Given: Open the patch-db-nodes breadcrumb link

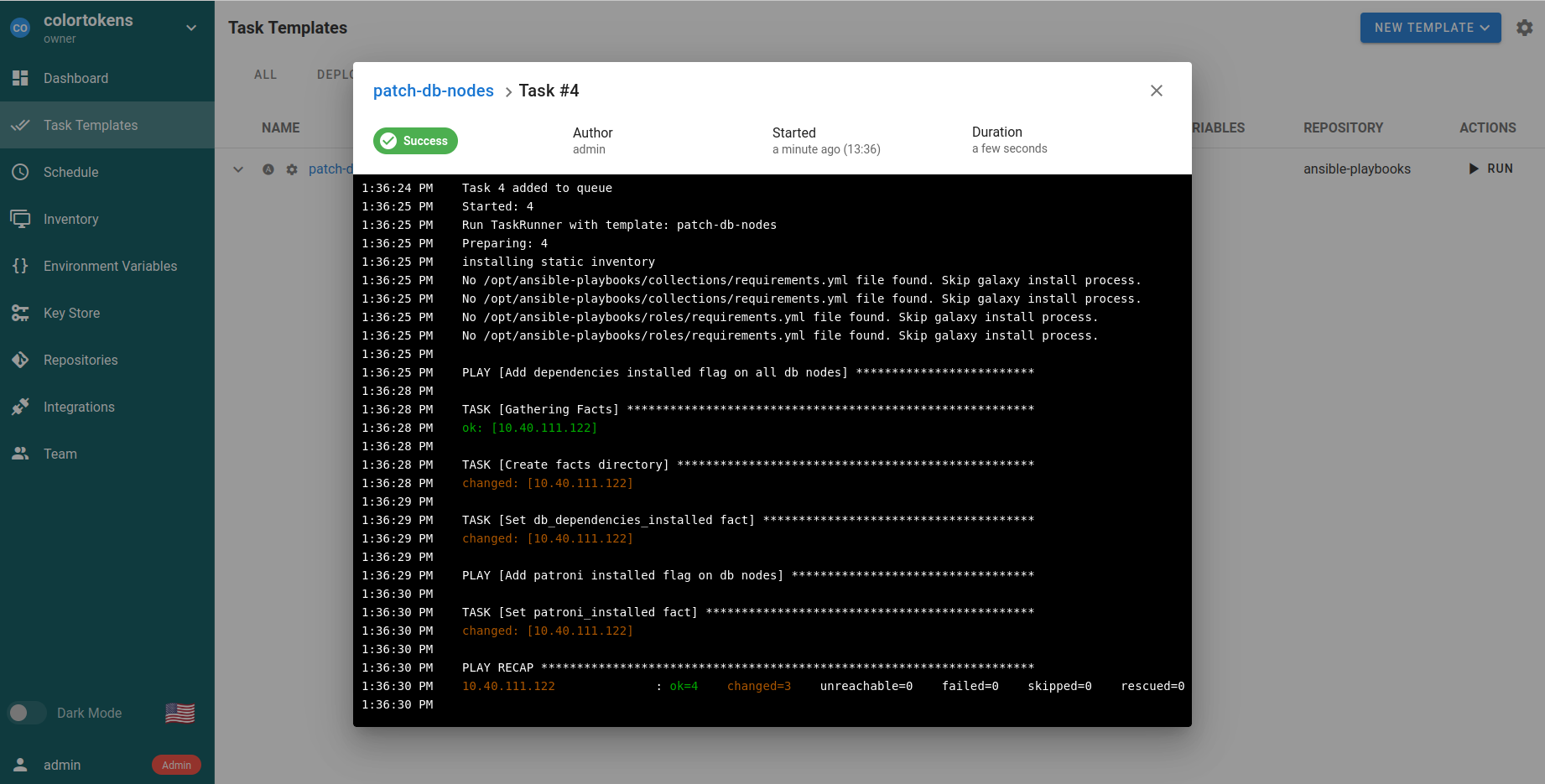Looking at the screenshot, I should [433, 91].
